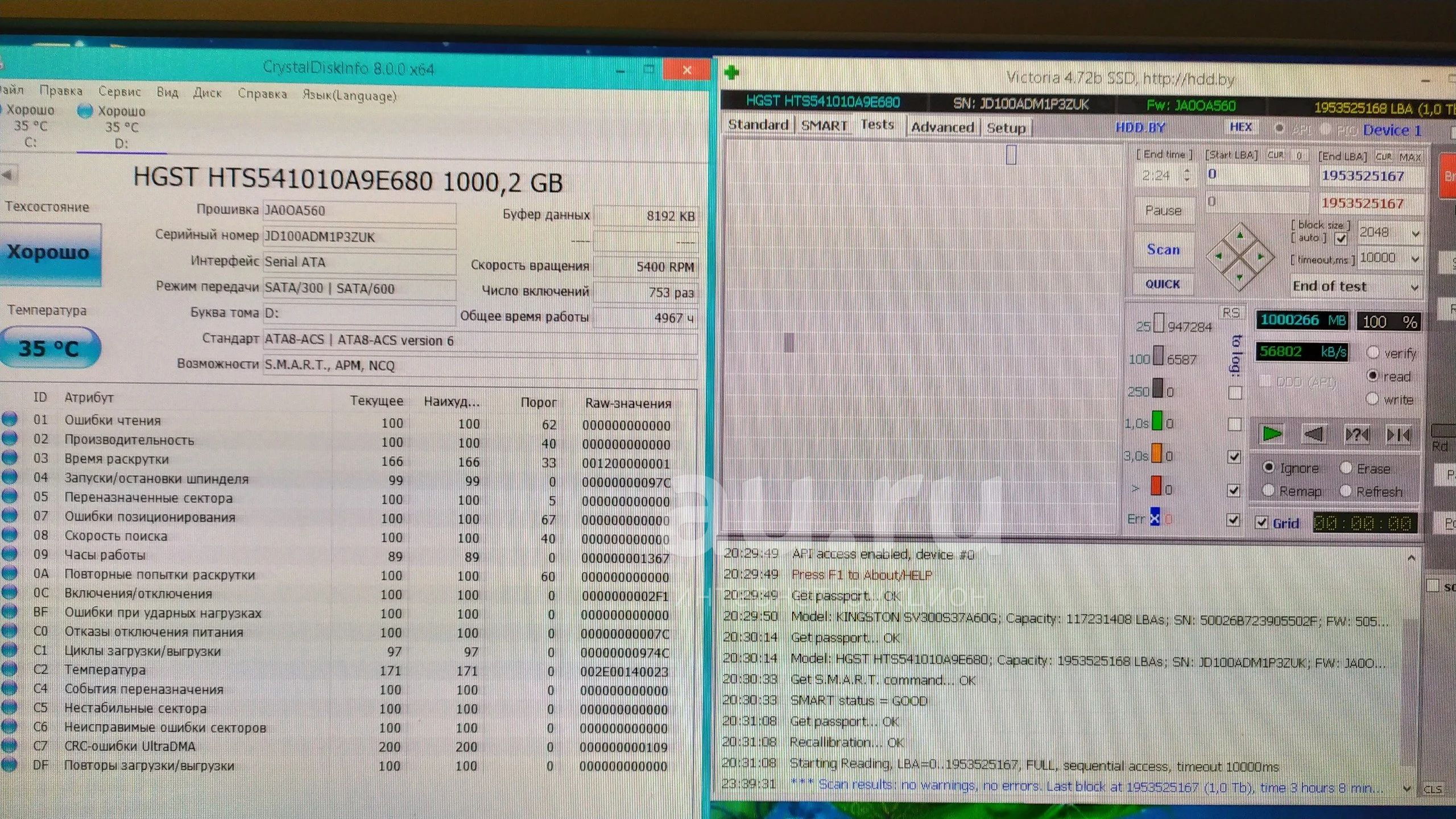Click the CLS button below the log
Screen dimensions: 1456x819
coord(1432,789)
